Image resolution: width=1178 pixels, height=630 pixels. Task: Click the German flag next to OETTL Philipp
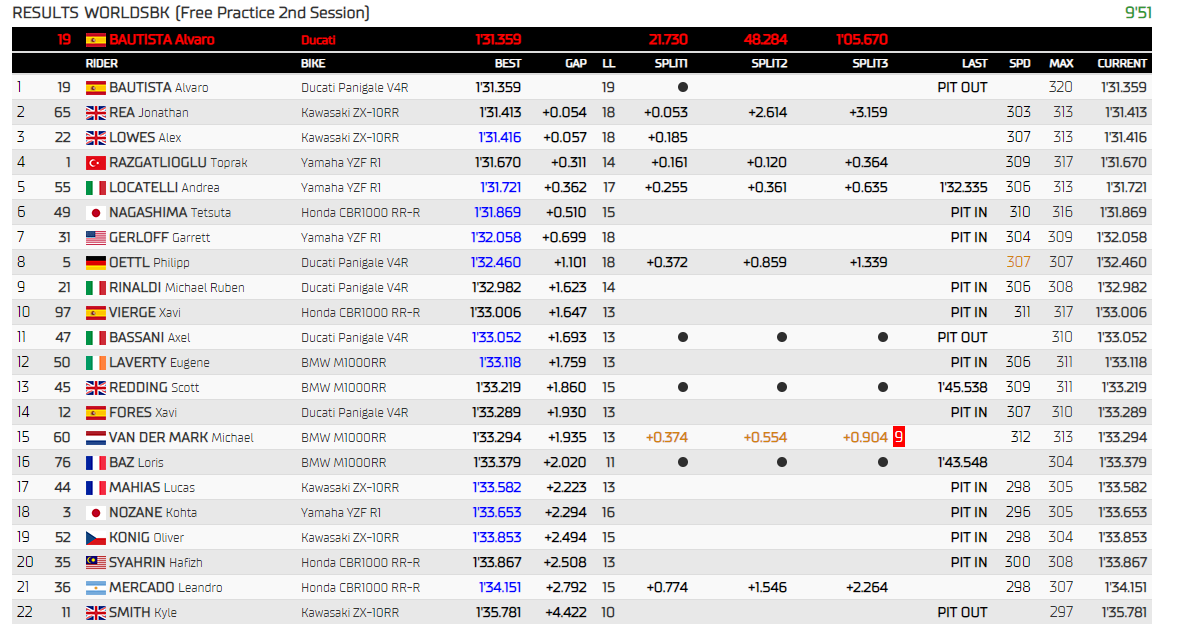[x=95, y=263]
